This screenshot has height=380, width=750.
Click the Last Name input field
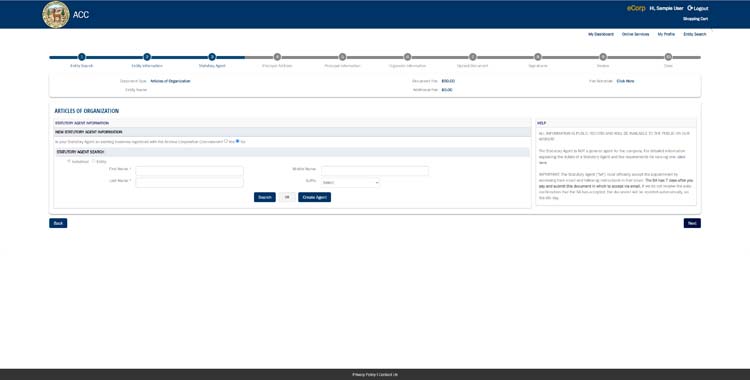pos(189,182)
